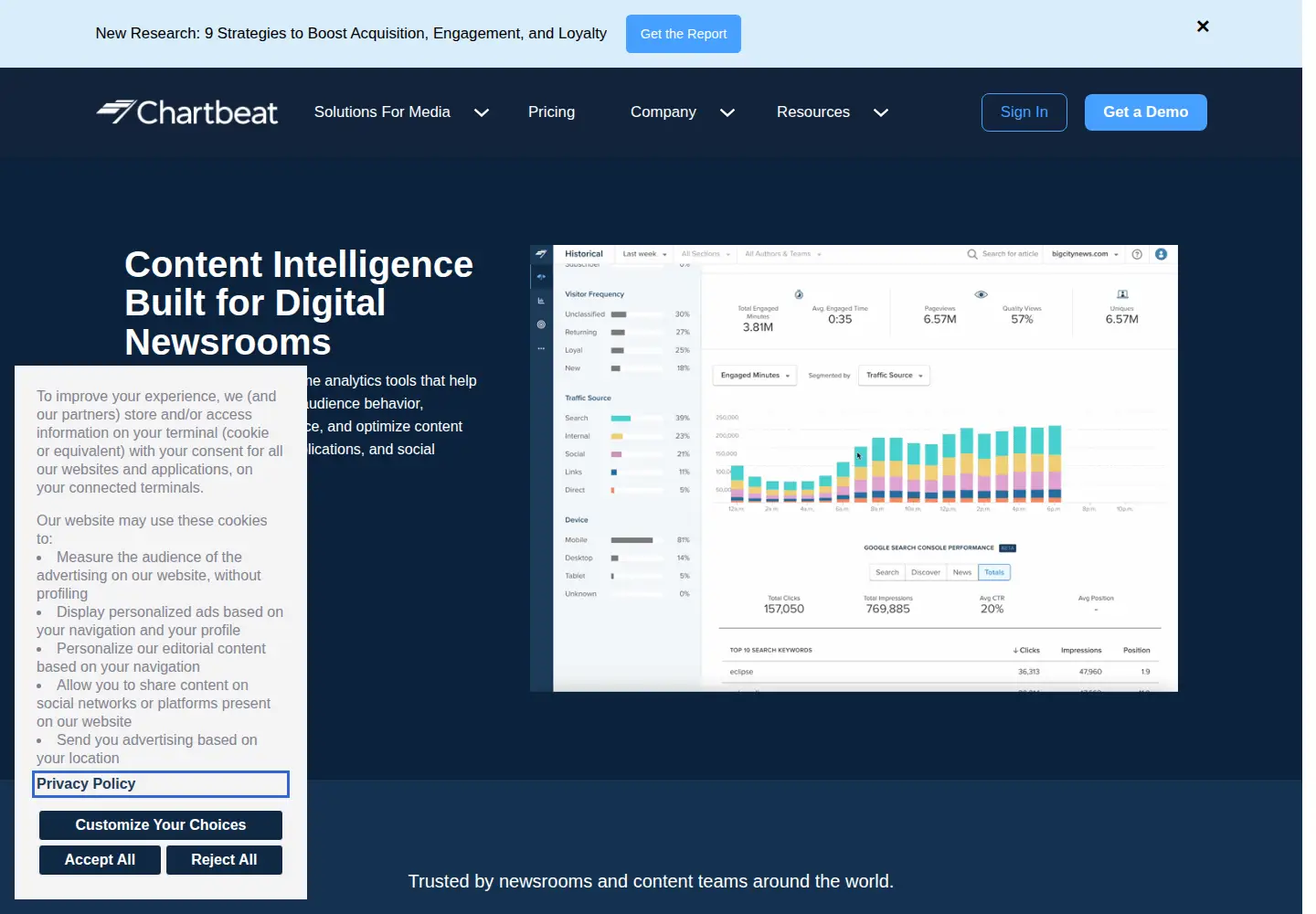Image resolution: width=1316 pixels, height=914 pixels.
Task: Click "Our website may use these cookies to:" text
Action: coord(152,529)
